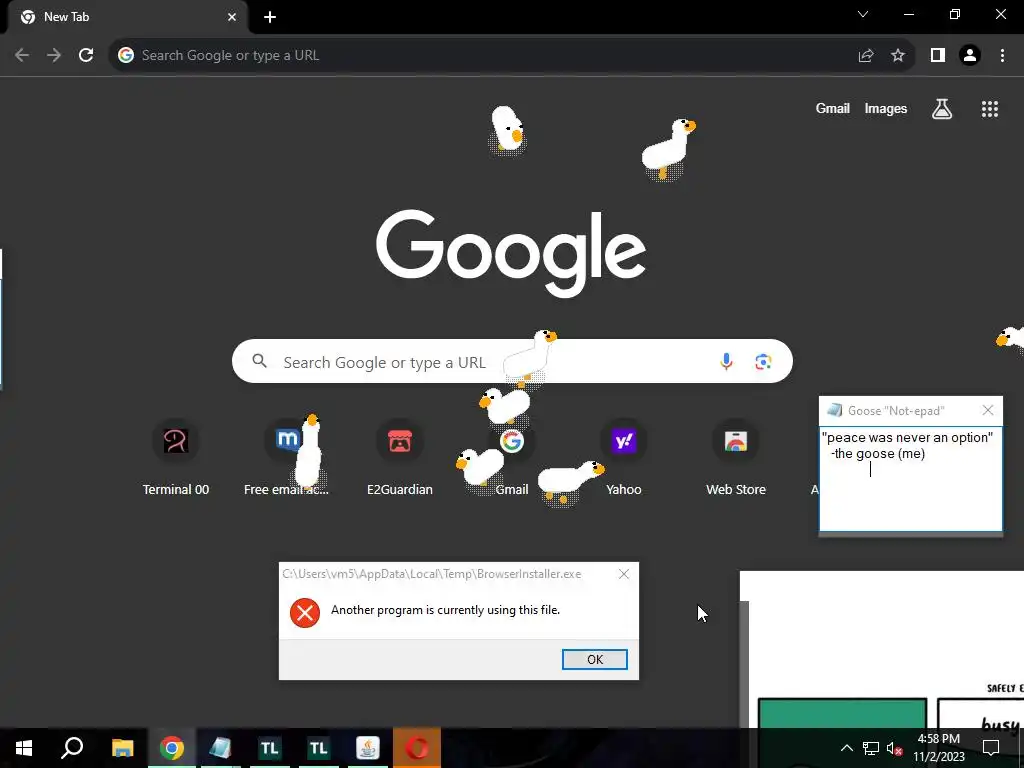The image size is (1024, 768).
Task: Click inside Goose Not-epad text area
Action: 910,479
